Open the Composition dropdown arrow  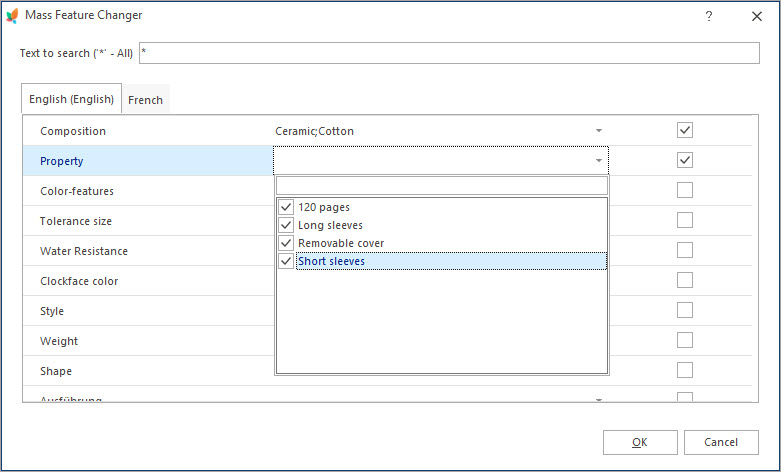pos(599,131)
